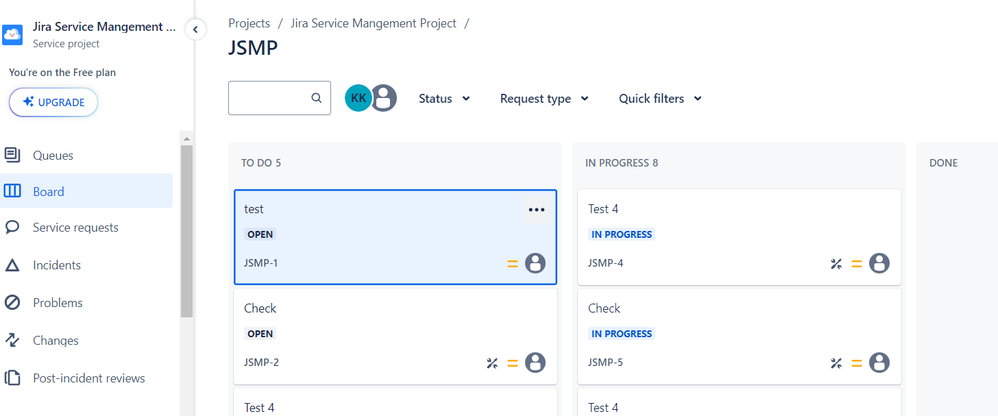Click the medium priority icon on JSMP-5
The width and height of the screenshot is (998, 416).
coord(857,363)
